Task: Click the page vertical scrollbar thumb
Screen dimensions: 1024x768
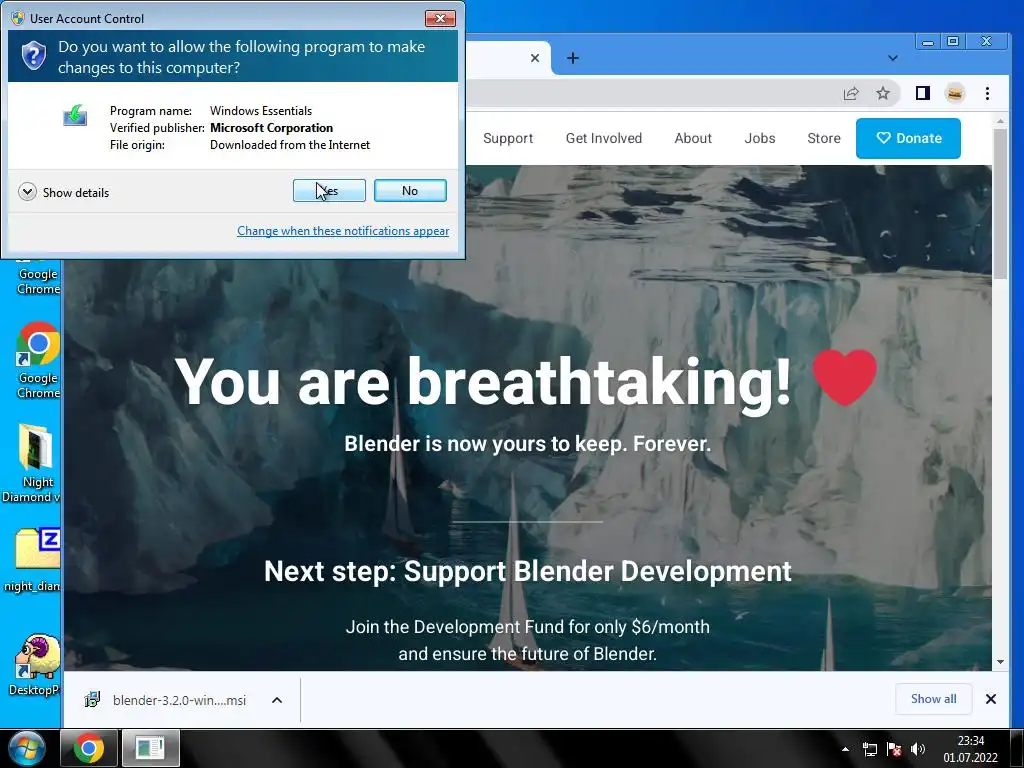Action: point(1000,204)
